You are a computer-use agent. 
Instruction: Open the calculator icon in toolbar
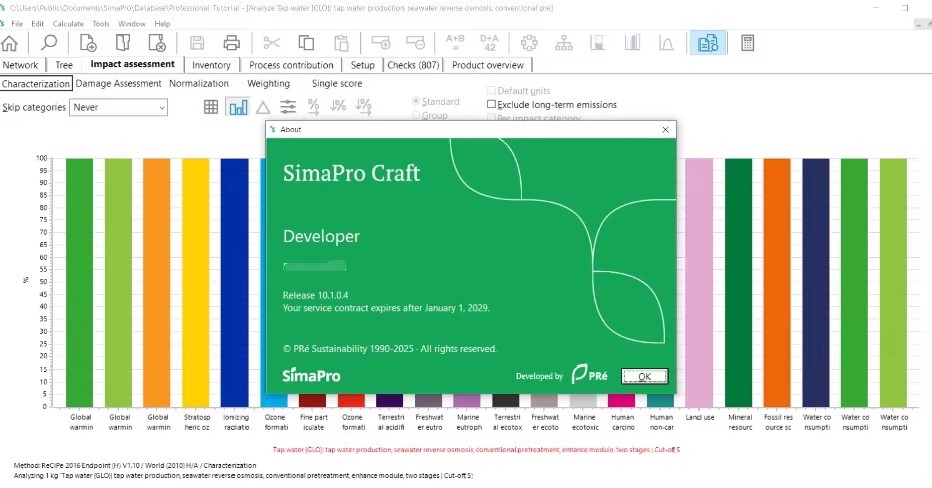[747, 43]
